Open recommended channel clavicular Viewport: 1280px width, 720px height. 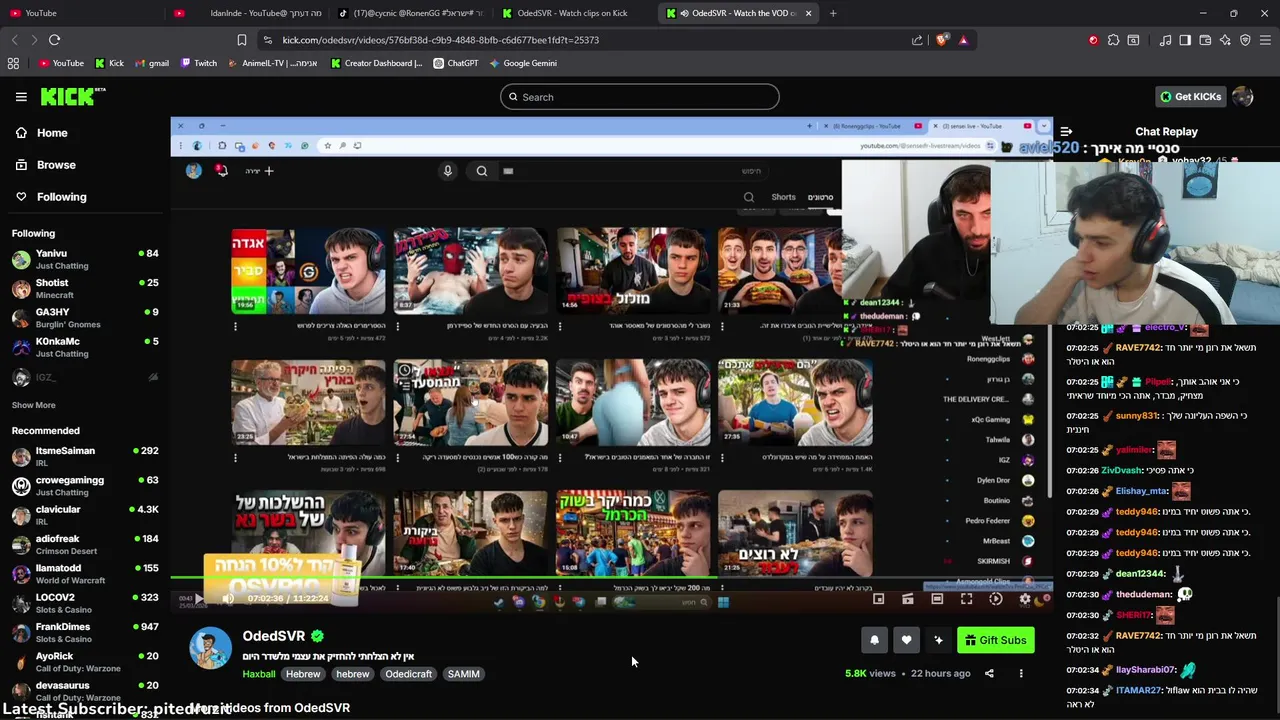85,515
